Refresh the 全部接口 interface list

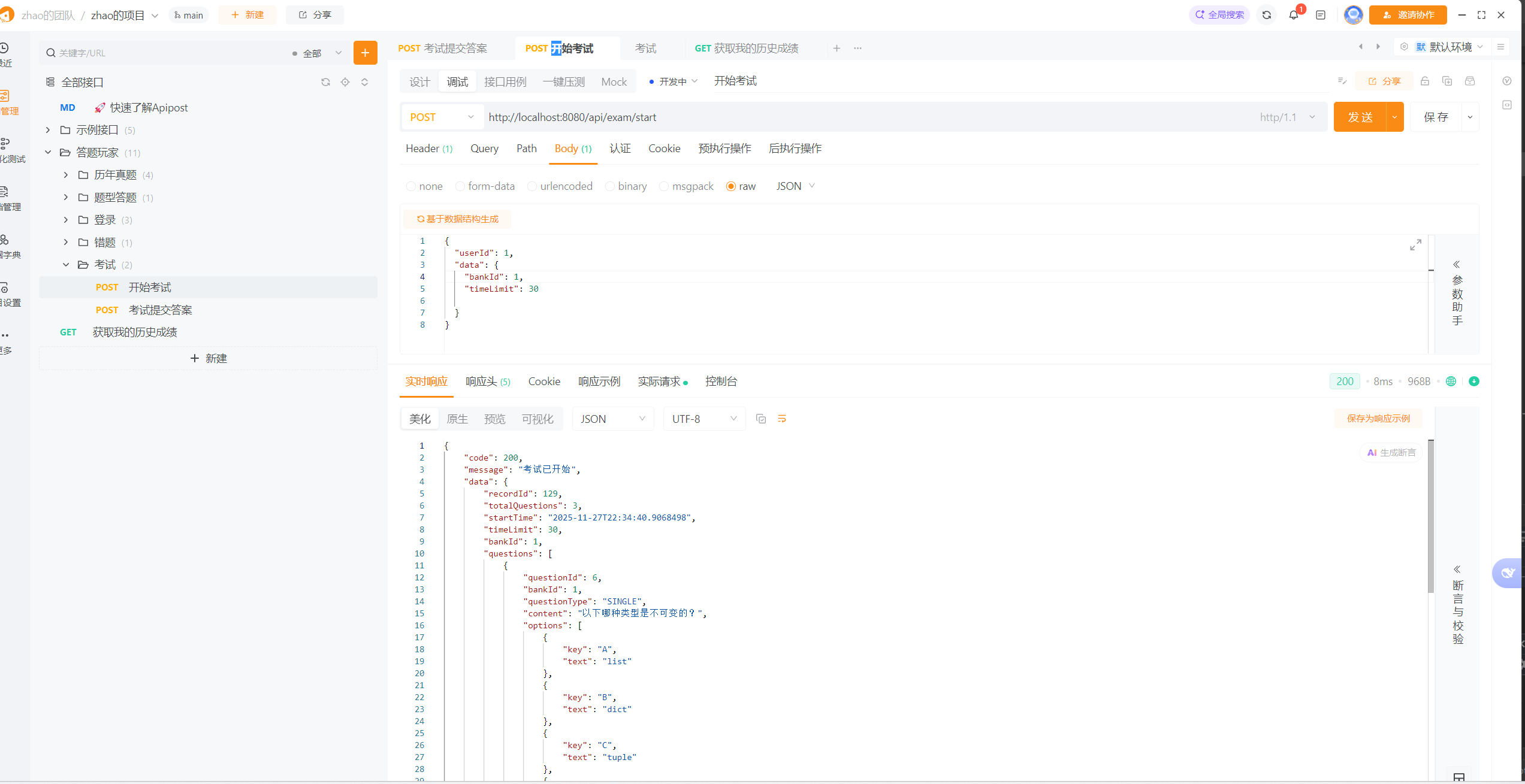(325, 82)
